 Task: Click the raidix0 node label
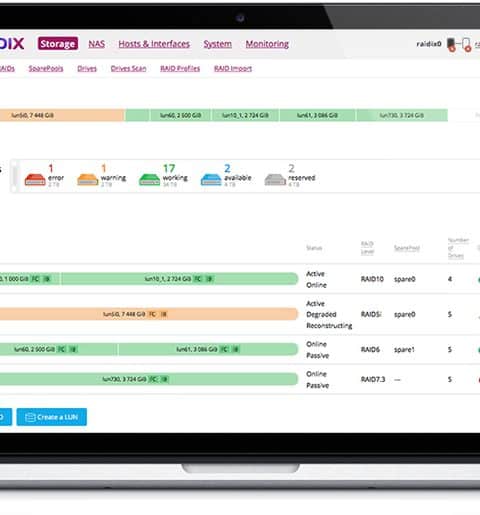429,44
